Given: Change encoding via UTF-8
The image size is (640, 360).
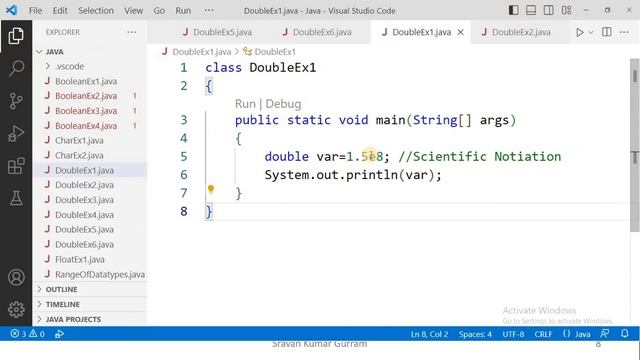Looking at the screenshot, I should [x=513, y=334].
